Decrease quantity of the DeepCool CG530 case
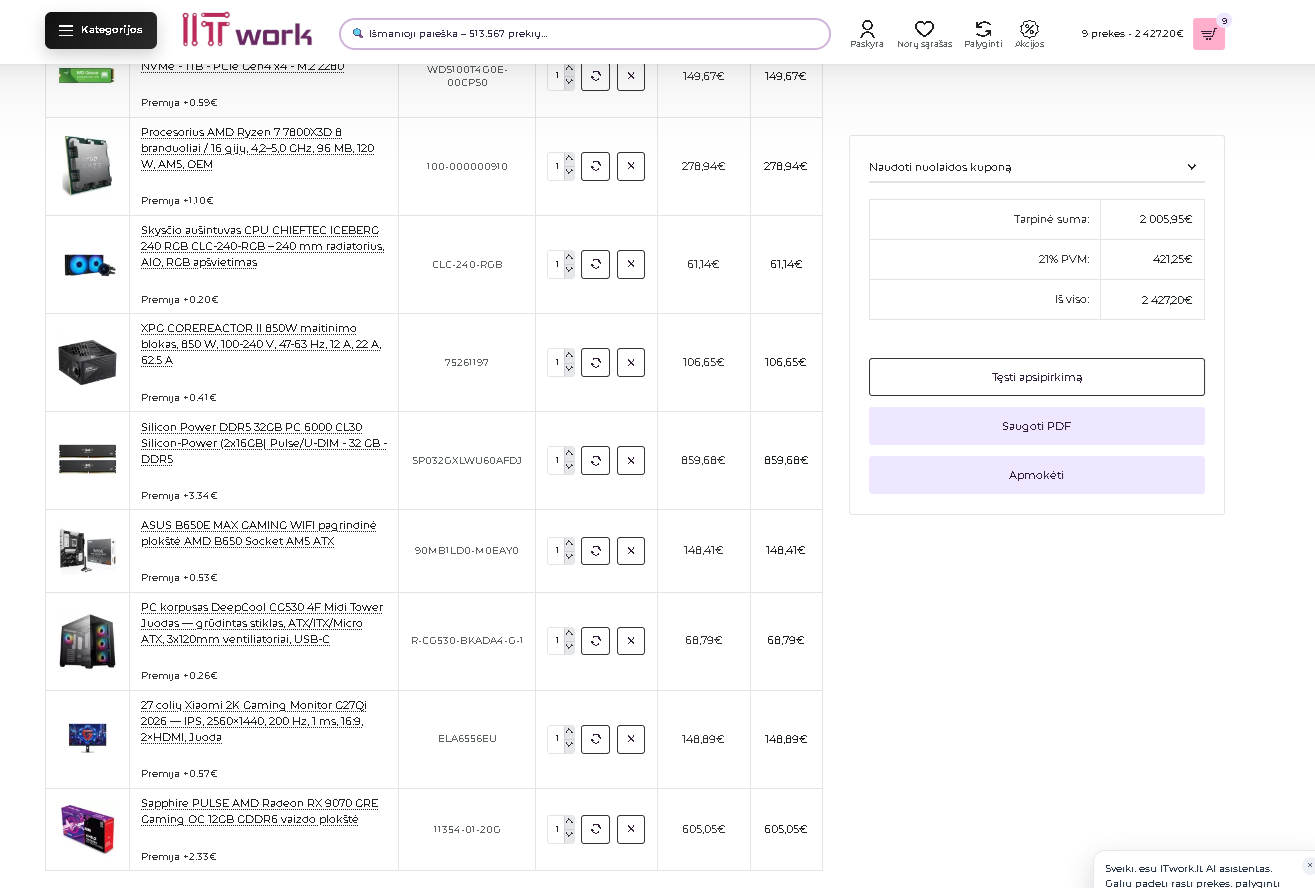The height and width of the screenshot is (888, 1315). click(570, 647)
